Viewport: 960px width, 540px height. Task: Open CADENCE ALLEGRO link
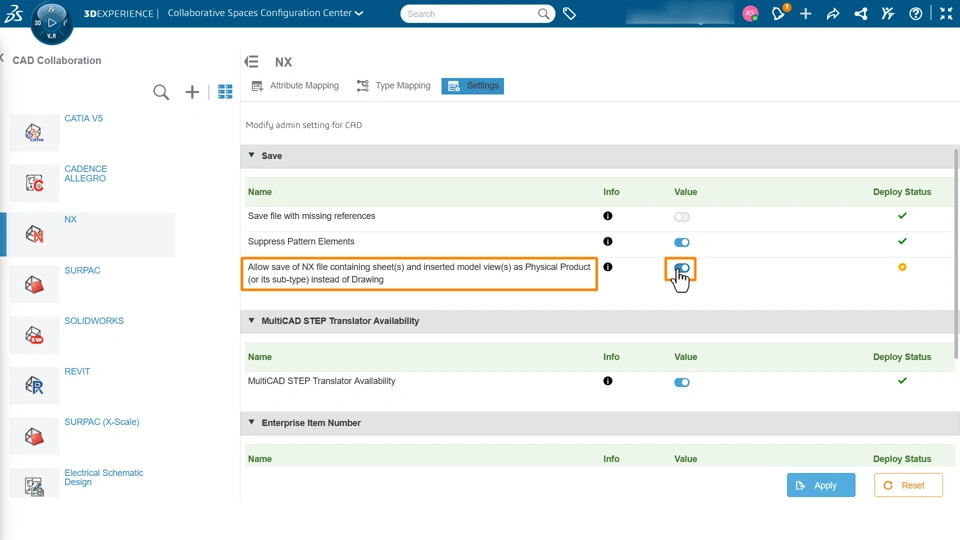pyautogui.click(x=86, y=173)
